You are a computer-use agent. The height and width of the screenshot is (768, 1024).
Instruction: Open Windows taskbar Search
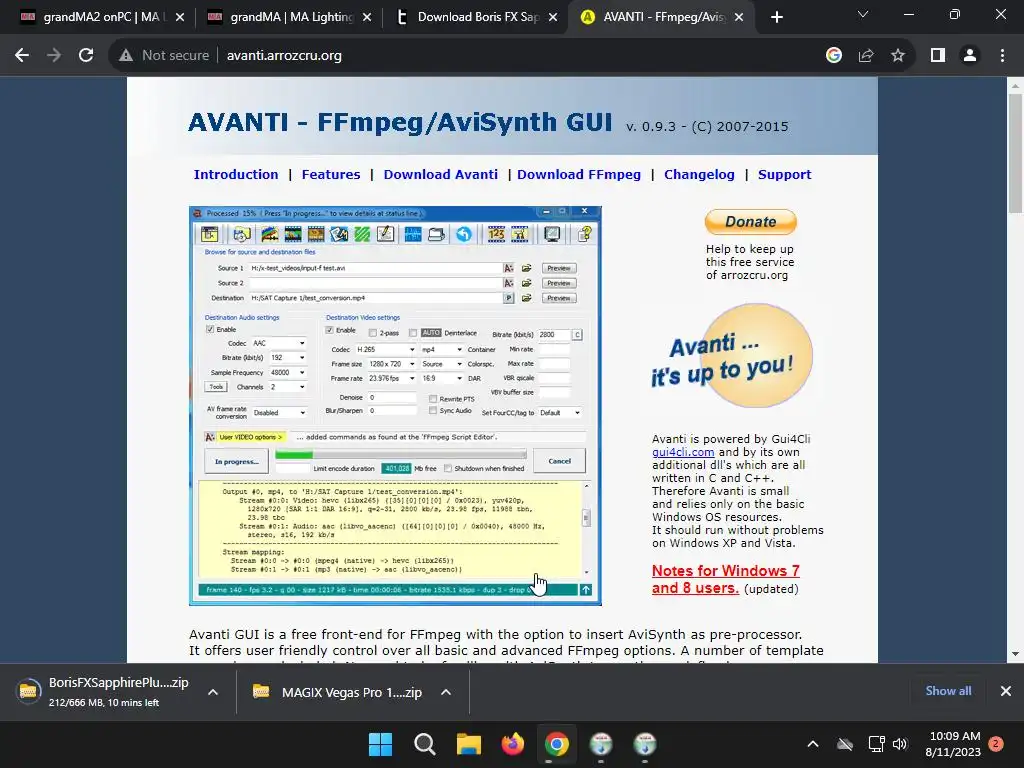(x=424, y=744)
